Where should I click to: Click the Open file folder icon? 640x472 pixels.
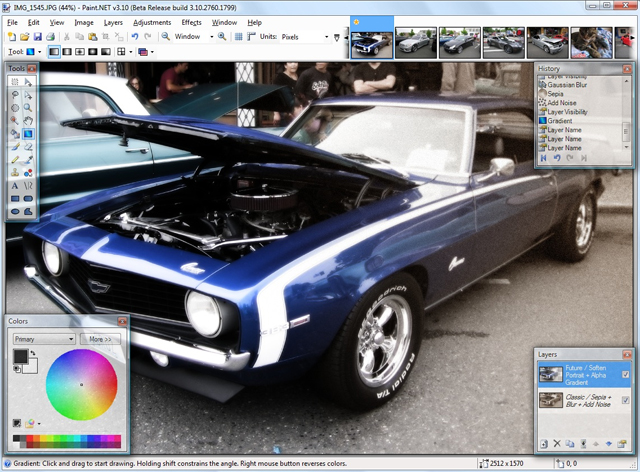[24, 37]
